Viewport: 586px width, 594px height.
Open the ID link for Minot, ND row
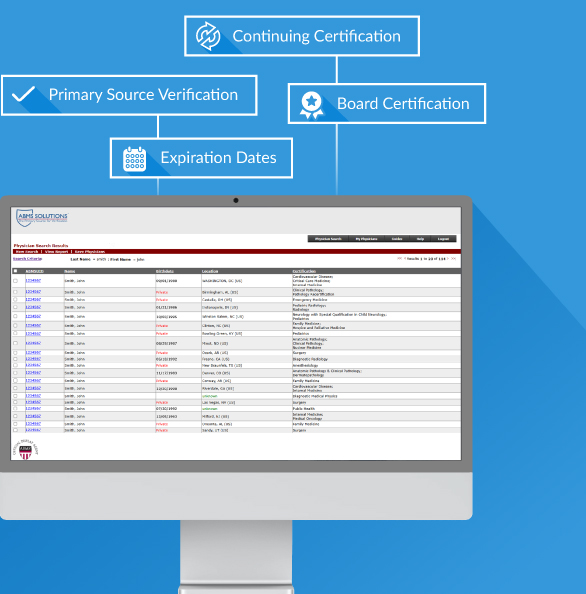click(33, 343)
